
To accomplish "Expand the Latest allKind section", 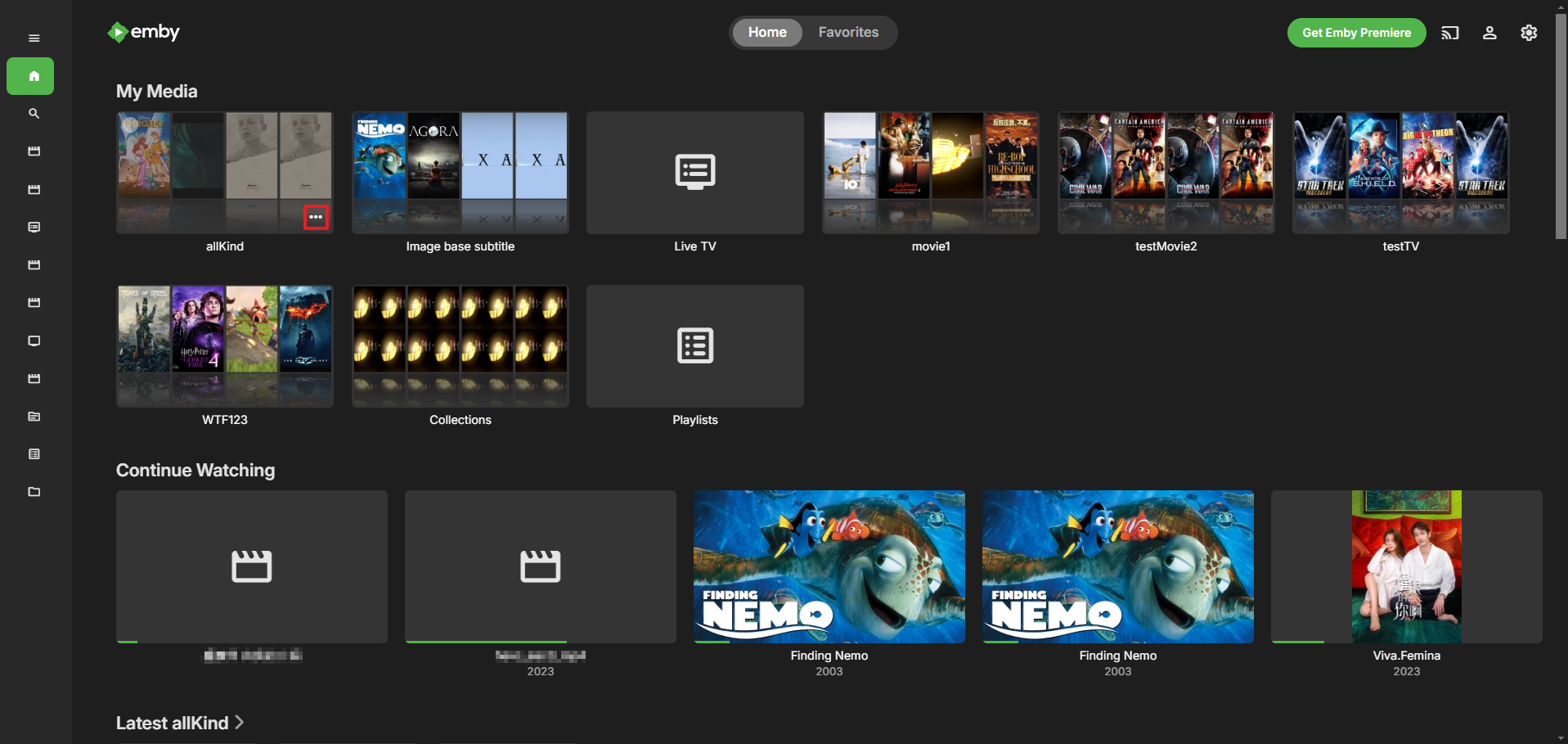I will pos(180,723).
